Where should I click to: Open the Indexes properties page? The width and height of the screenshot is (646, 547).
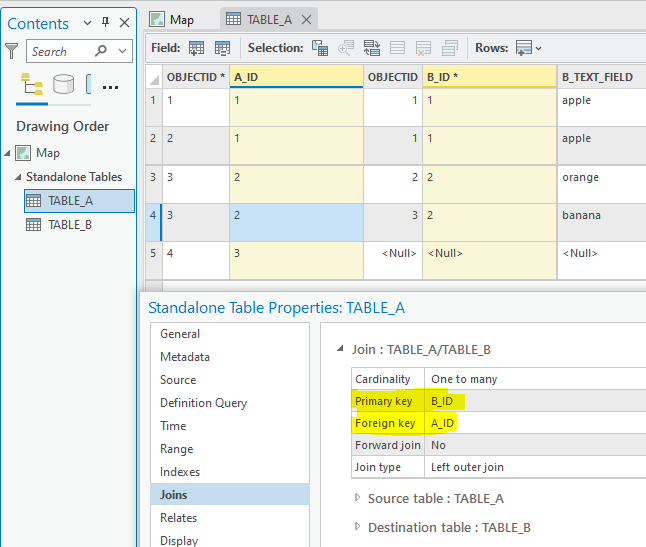[180, 472]
